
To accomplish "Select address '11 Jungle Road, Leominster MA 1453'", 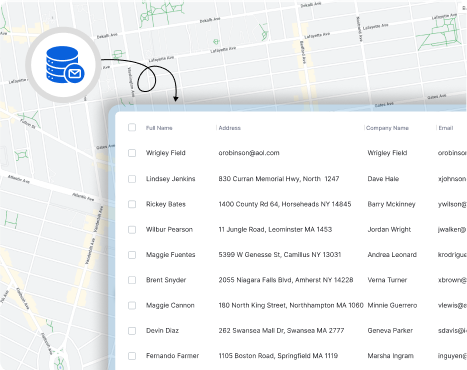I will [275, 229].
